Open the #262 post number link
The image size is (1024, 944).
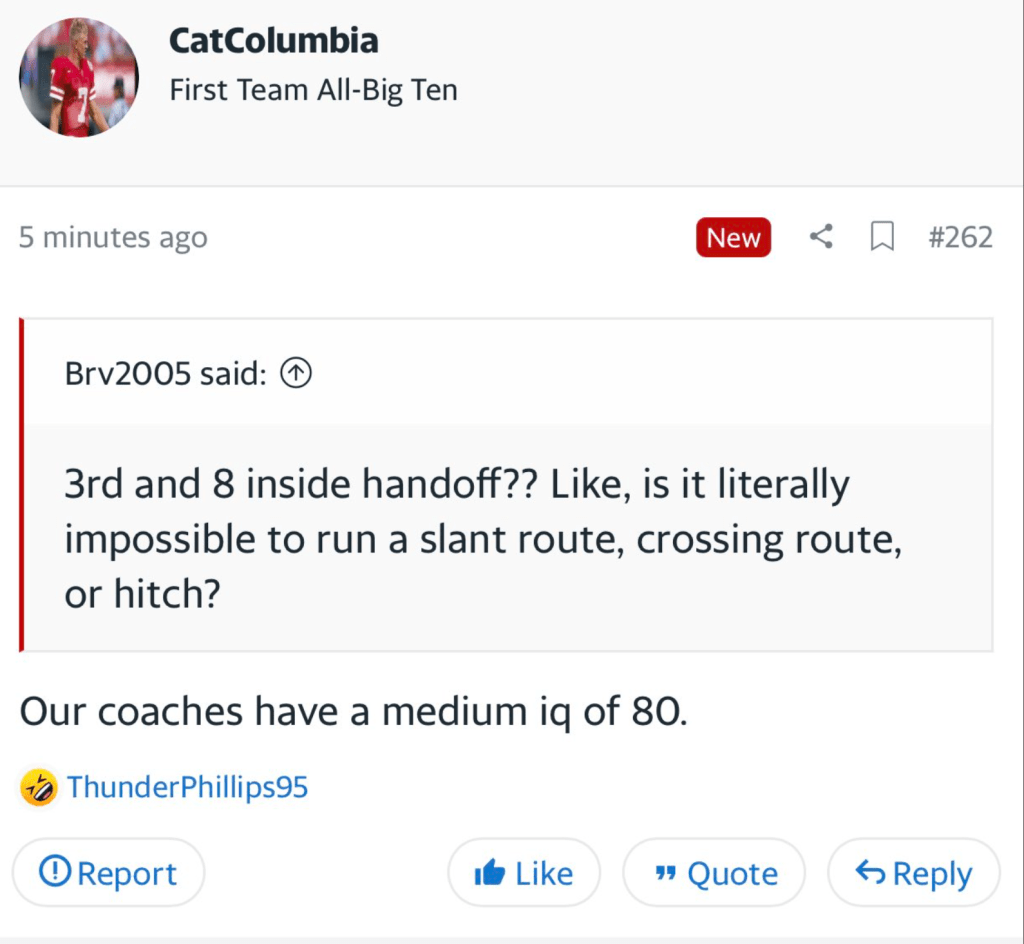[960, 238]
